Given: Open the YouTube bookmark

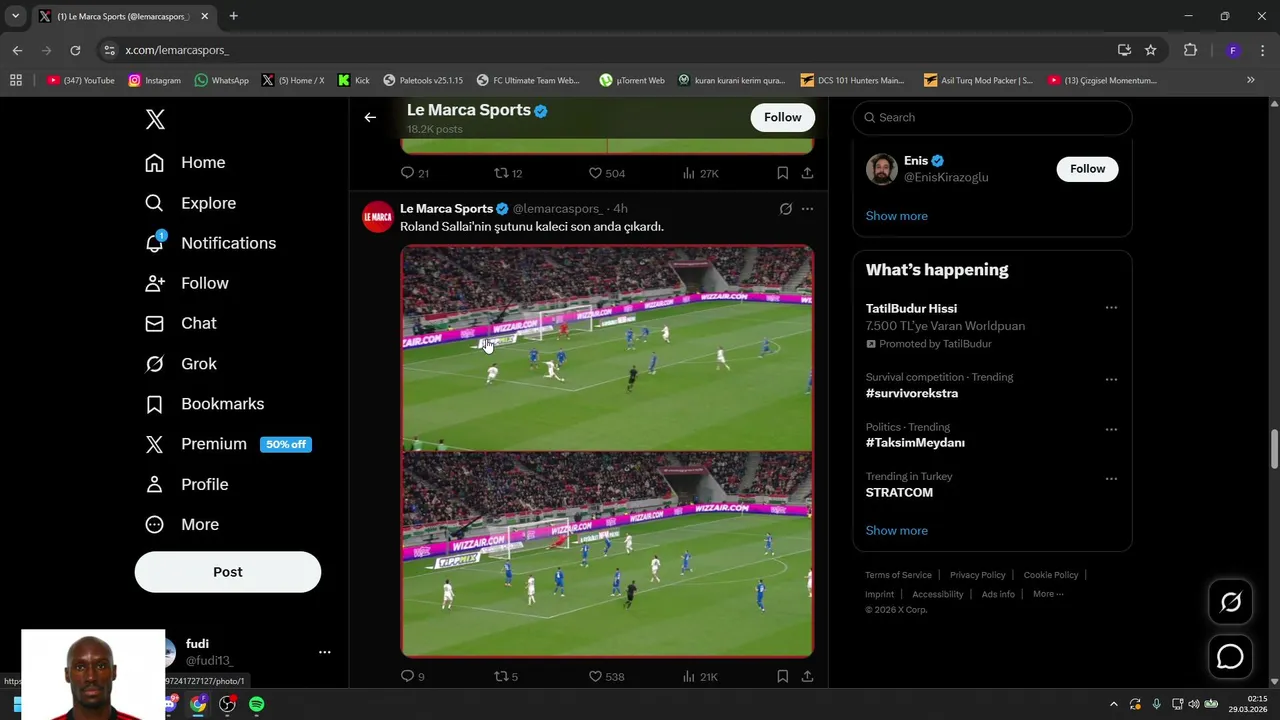Looking at the screenshot, I should click(x=81, y=80).
